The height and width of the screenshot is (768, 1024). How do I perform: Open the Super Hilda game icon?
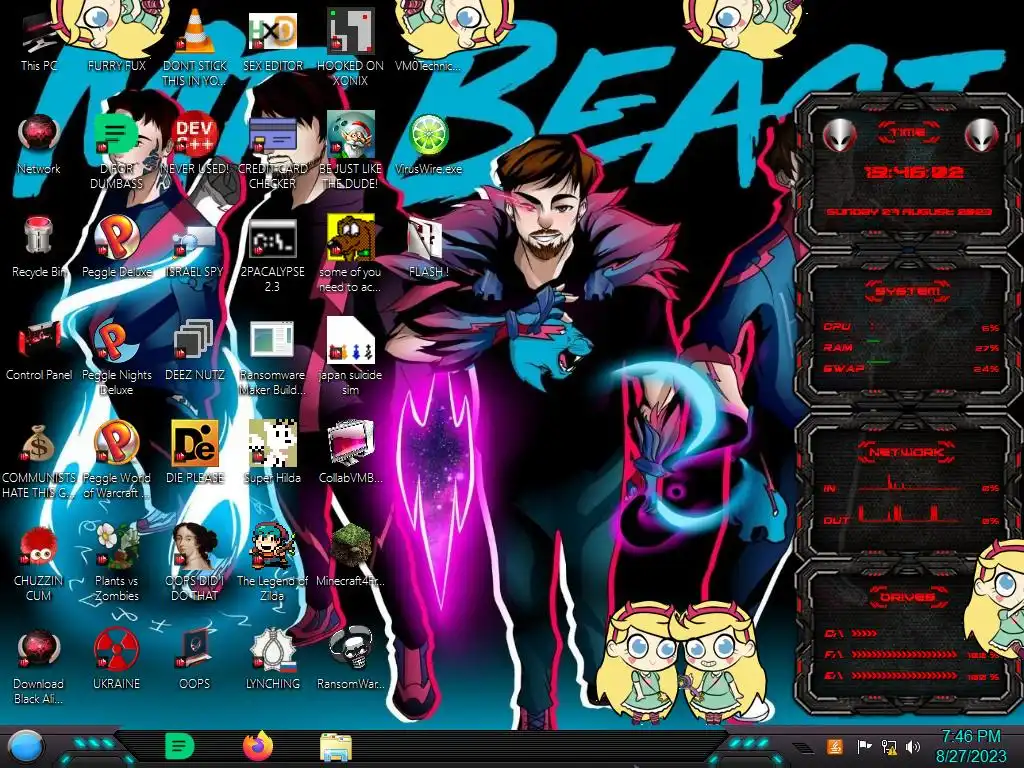tap(272, 444)
